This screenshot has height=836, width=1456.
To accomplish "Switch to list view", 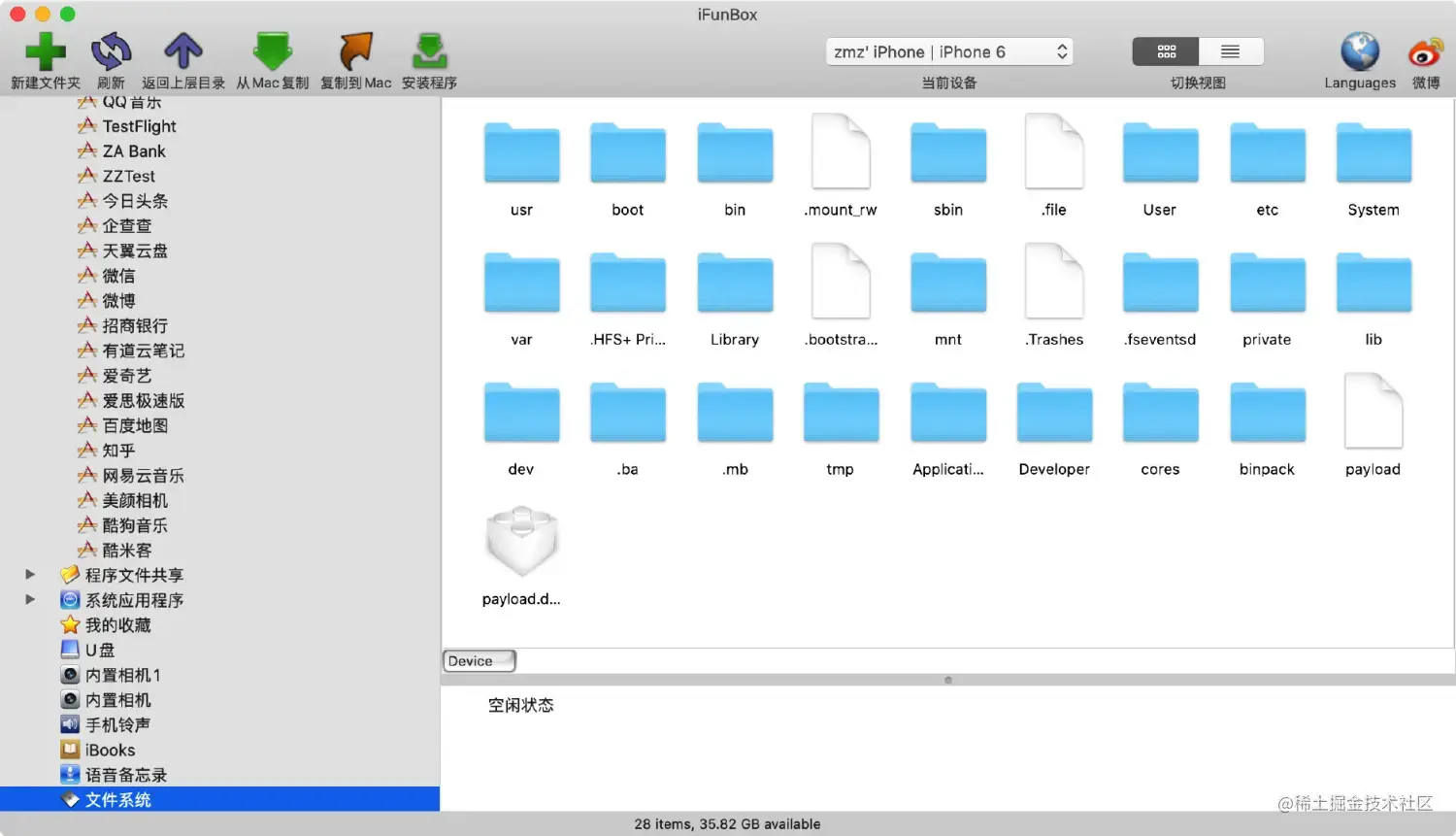I will coord(1231,51).
